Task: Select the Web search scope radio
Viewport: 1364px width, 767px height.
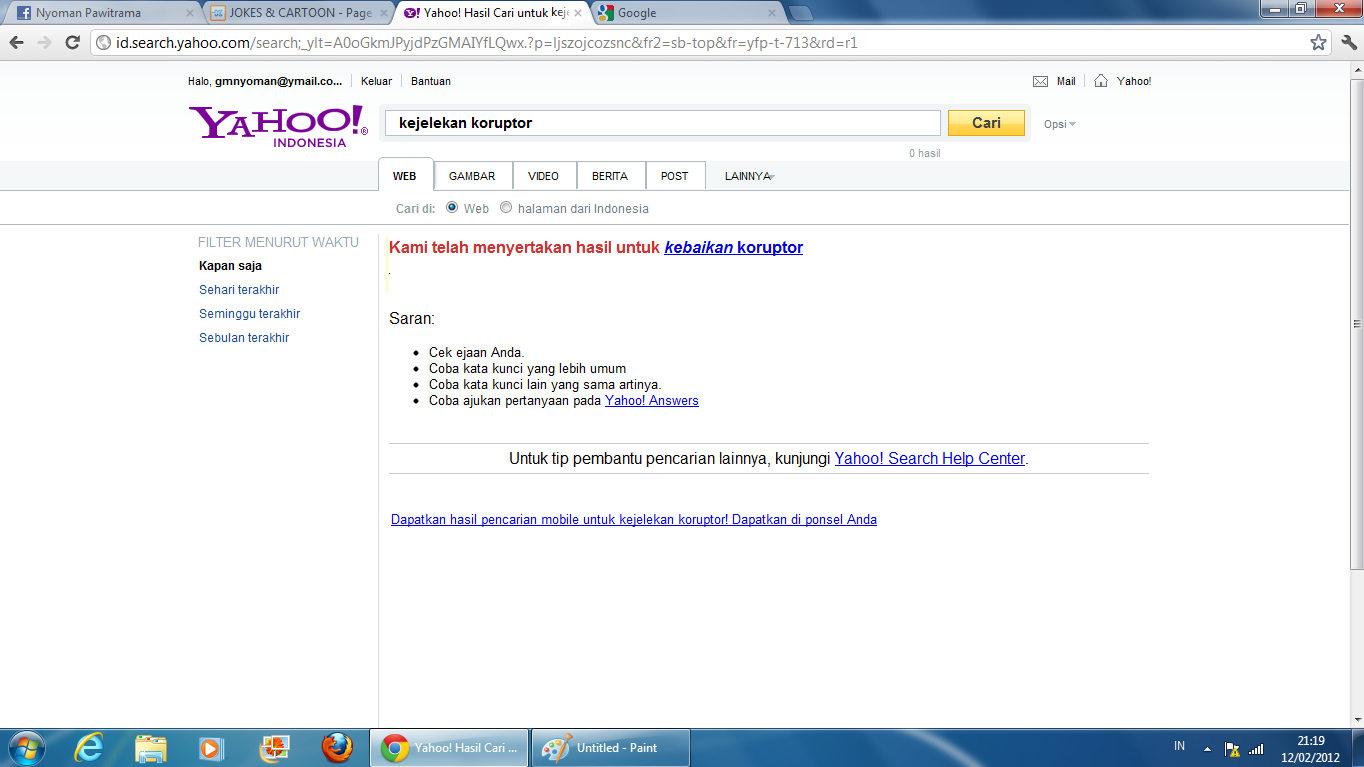Action: (452, 208)
